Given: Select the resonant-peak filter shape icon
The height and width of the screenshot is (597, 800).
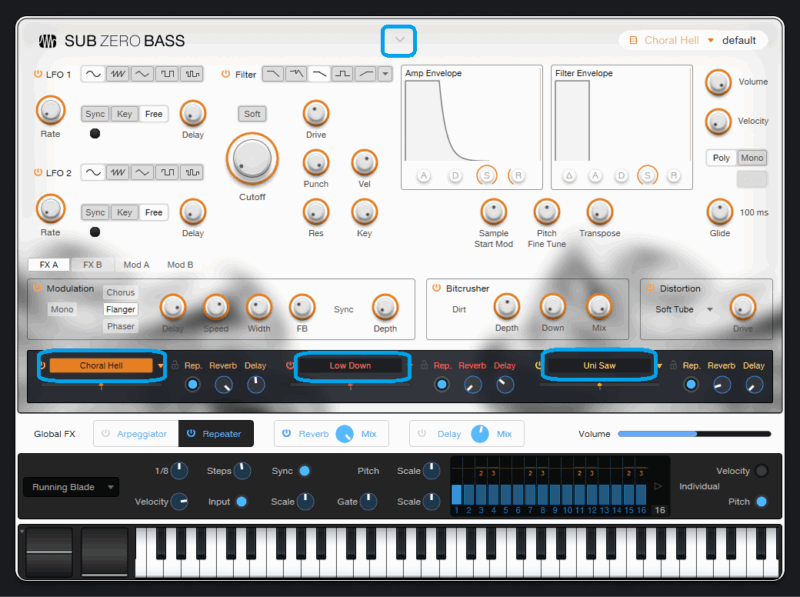Looking at the screenshot, I should point(296,74).
